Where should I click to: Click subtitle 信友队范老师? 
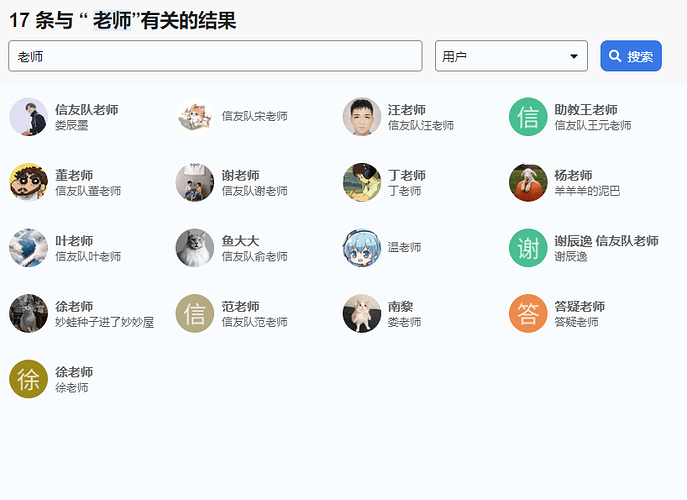pyautogui.click(x=255, y=322)
